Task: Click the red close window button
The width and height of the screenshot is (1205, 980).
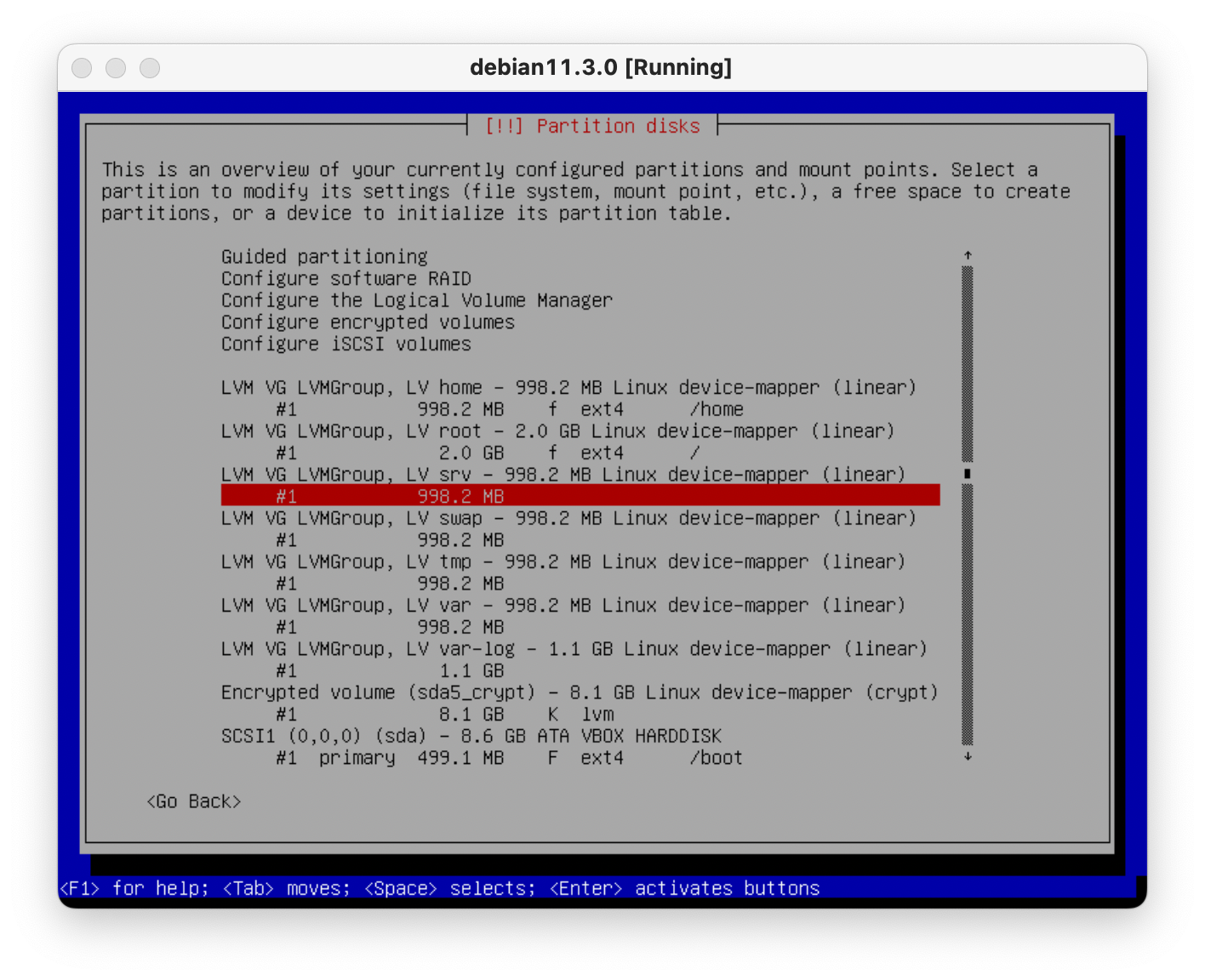Action: pyautogui.click(x=82, y=68)
